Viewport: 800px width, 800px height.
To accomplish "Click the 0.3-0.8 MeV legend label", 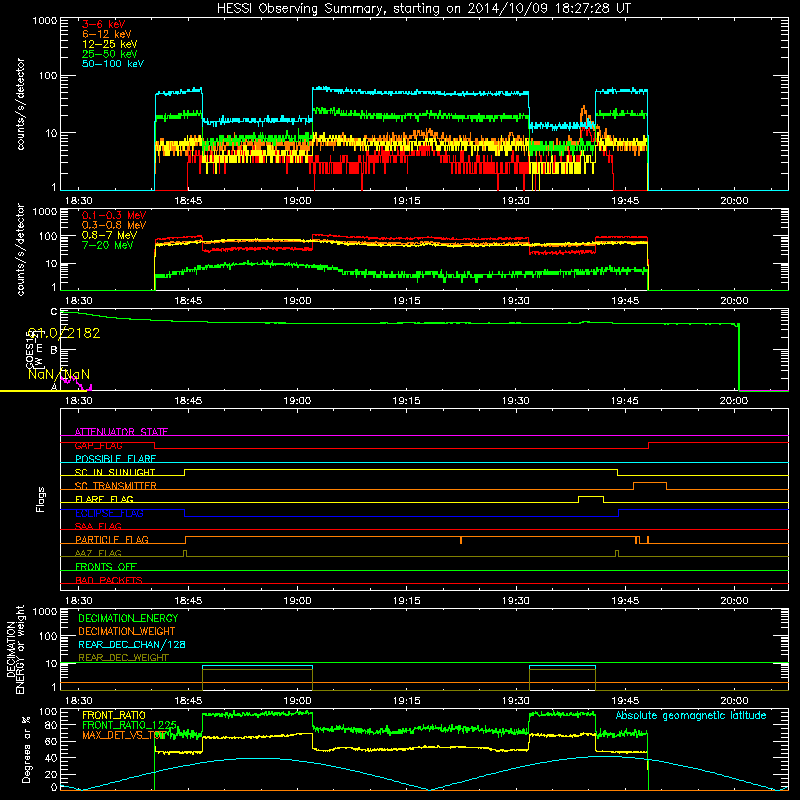I will point(114,225).
